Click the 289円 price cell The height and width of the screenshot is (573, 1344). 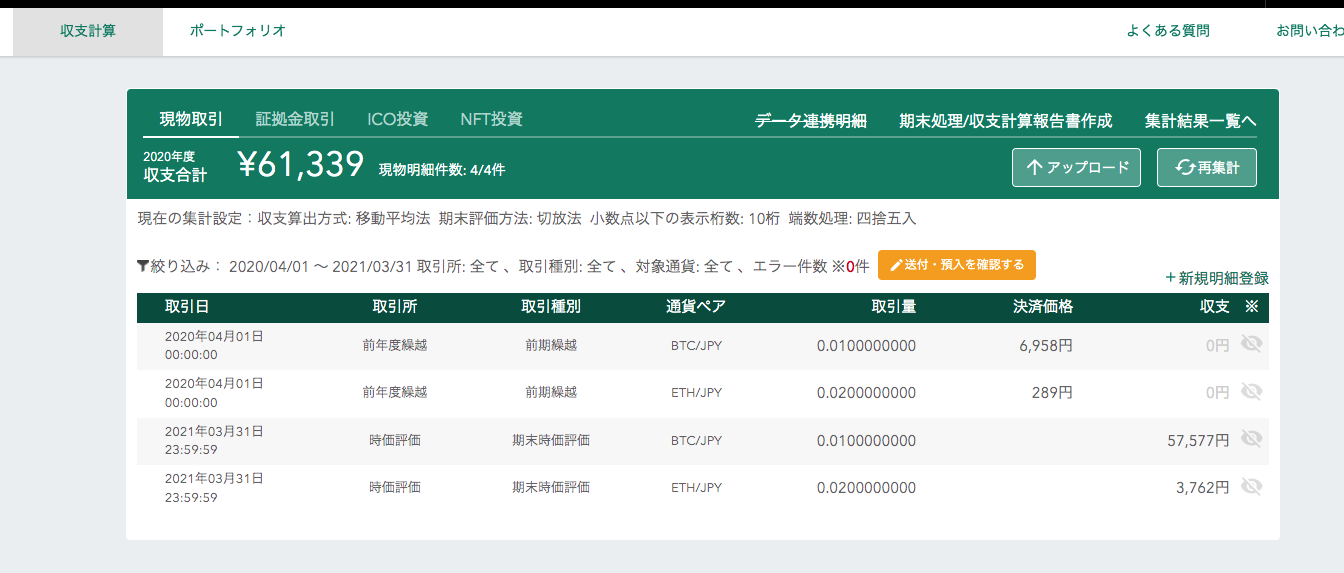tap(1052, 393)
